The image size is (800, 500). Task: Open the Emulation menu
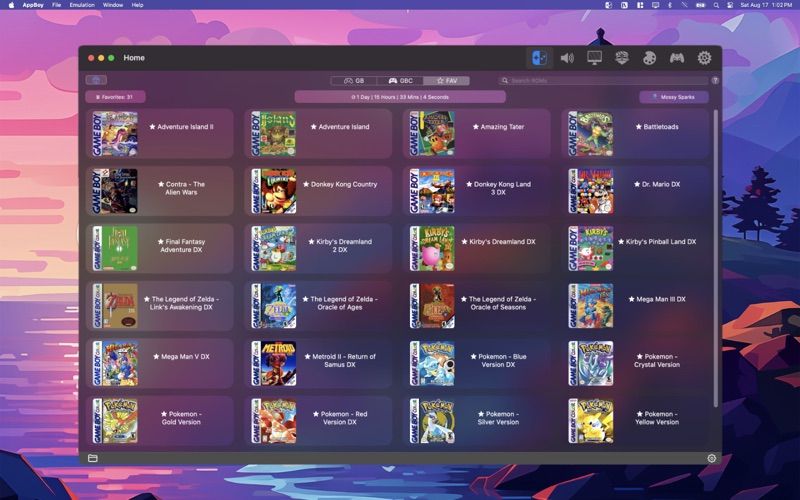[82, 5]
